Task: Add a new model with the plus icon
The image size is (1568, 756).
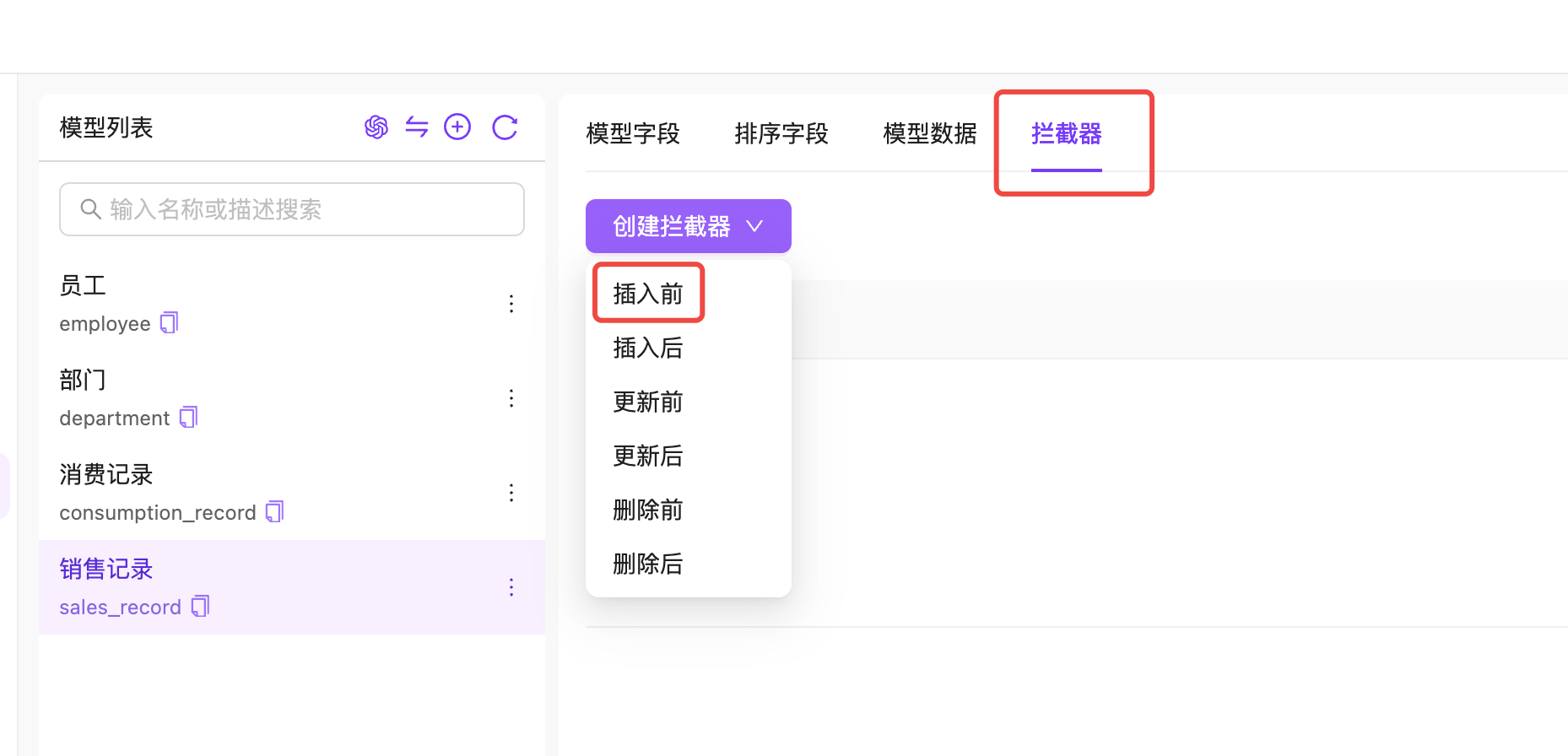Action: coord(457,127)
